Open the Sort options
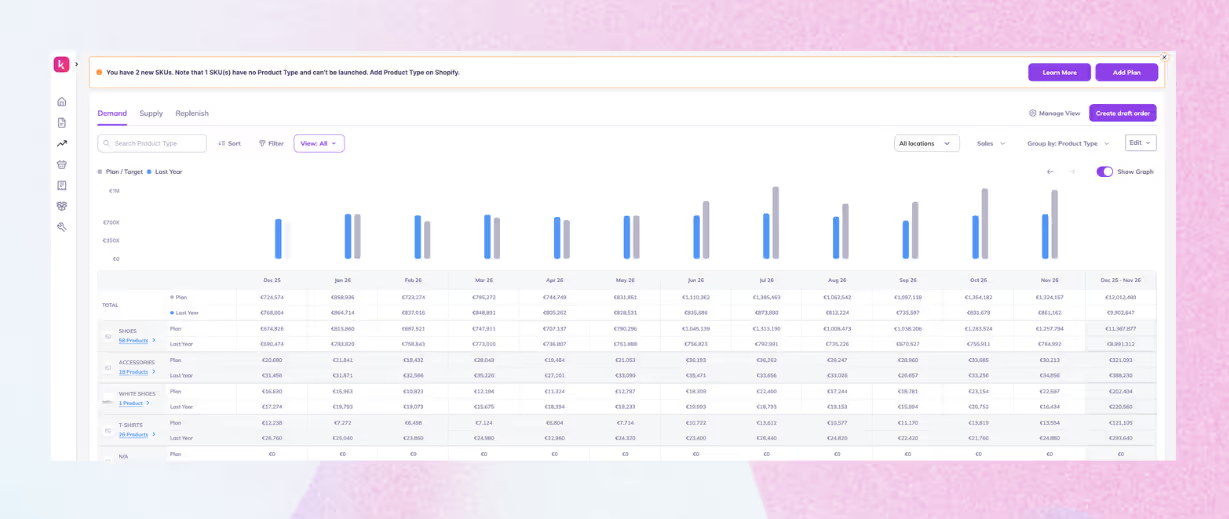 click(x=229, y=143)
